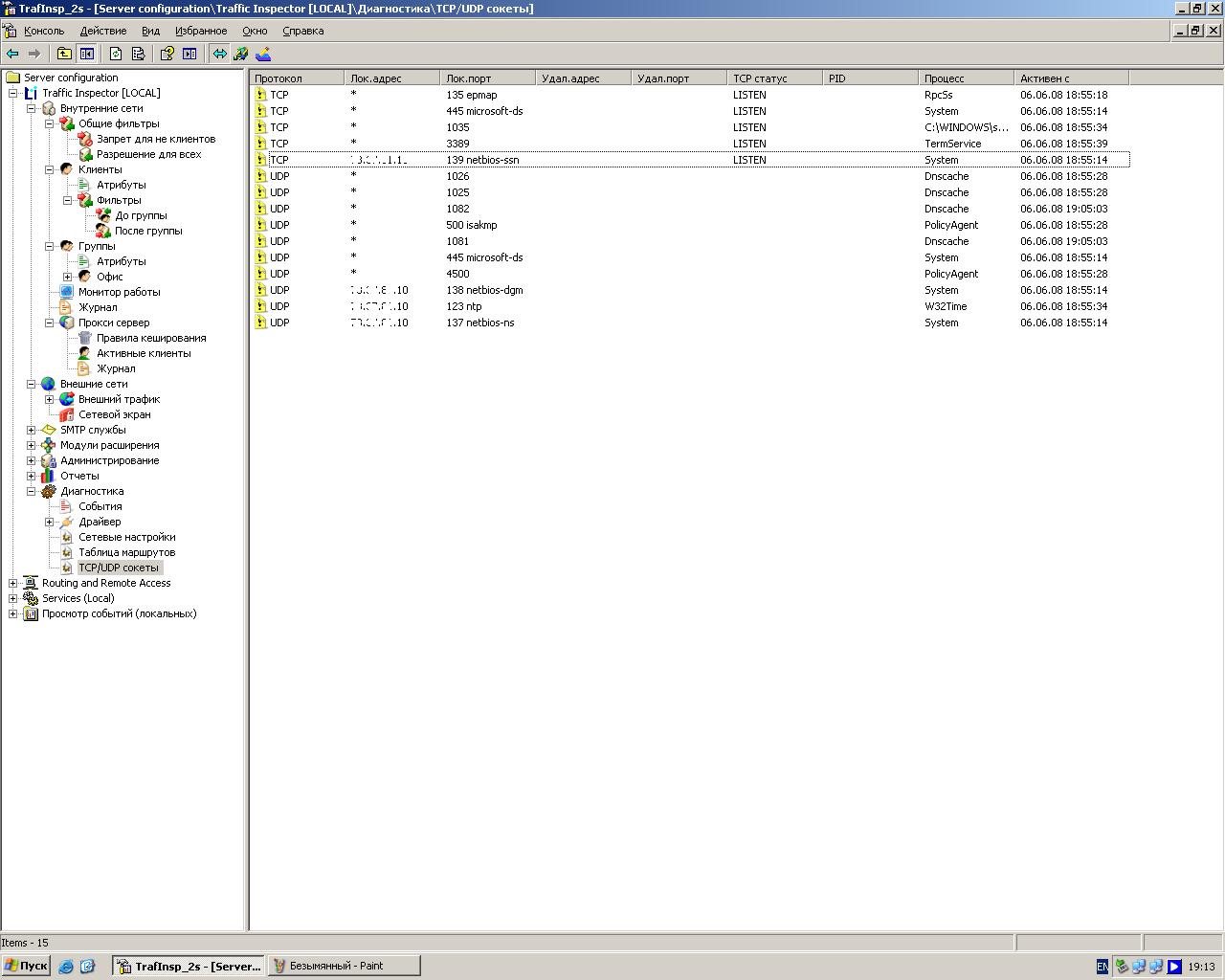
Task: Click the EN language indicator in tray
Action: [1102, 967]
